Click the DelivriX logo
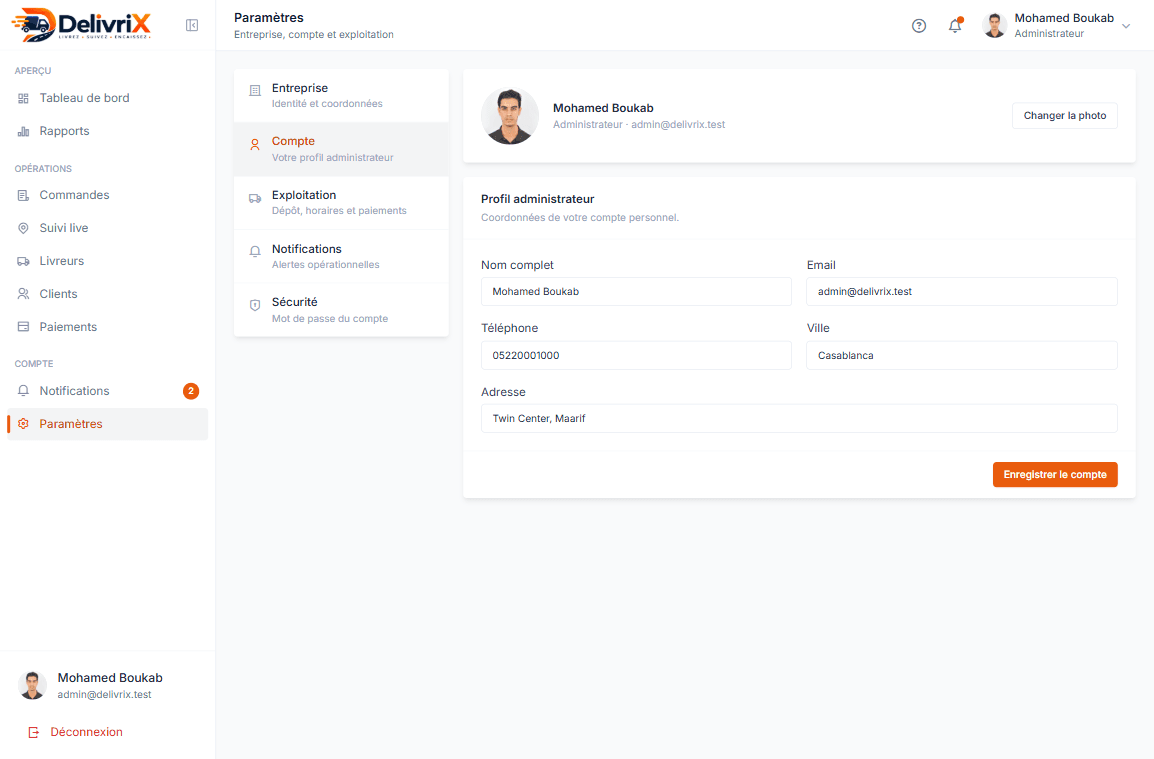The width and height of the screenshot is (1154, 759). click(81, 24)
